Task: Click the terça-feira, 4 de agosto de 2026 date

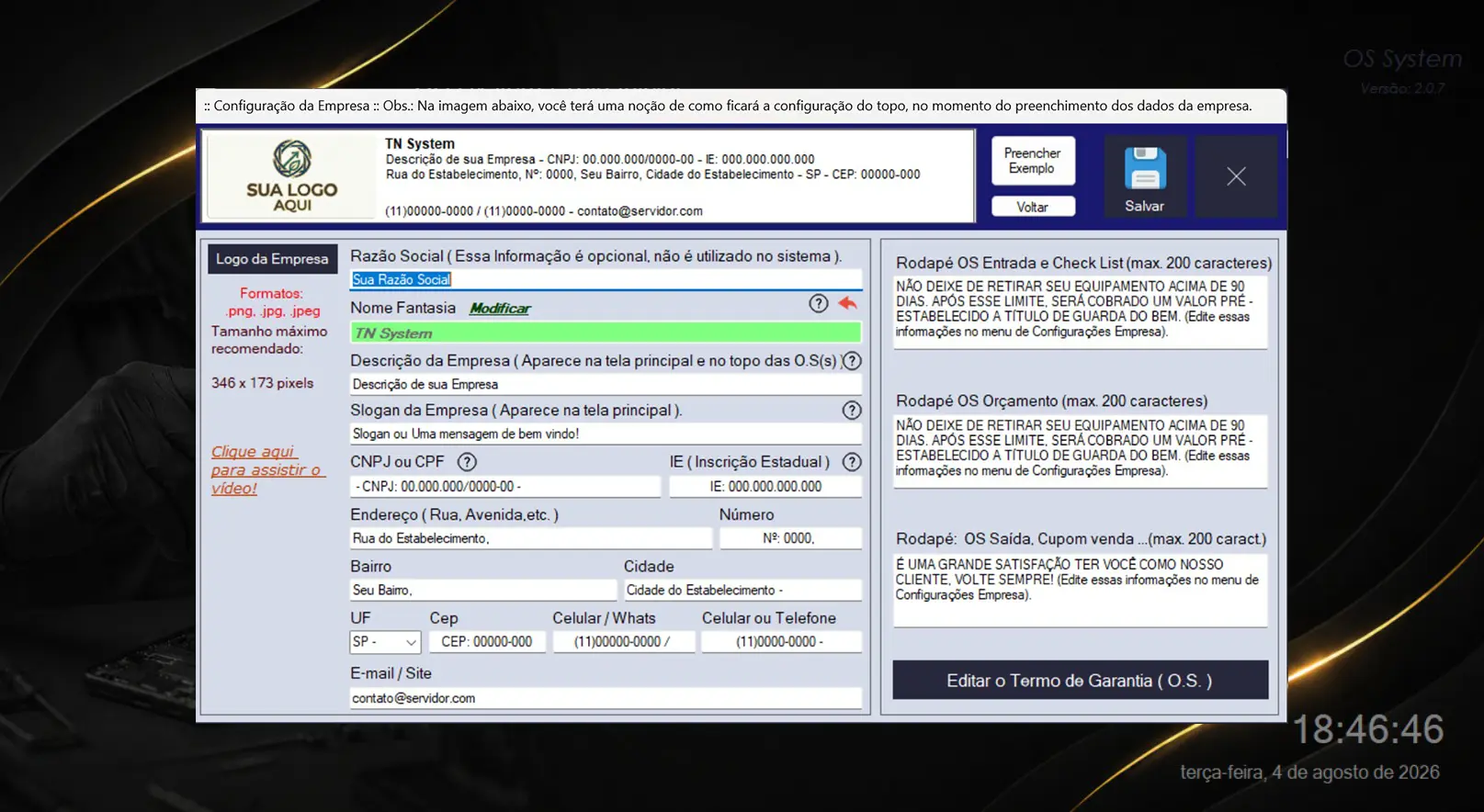Action: [1309, 773]
